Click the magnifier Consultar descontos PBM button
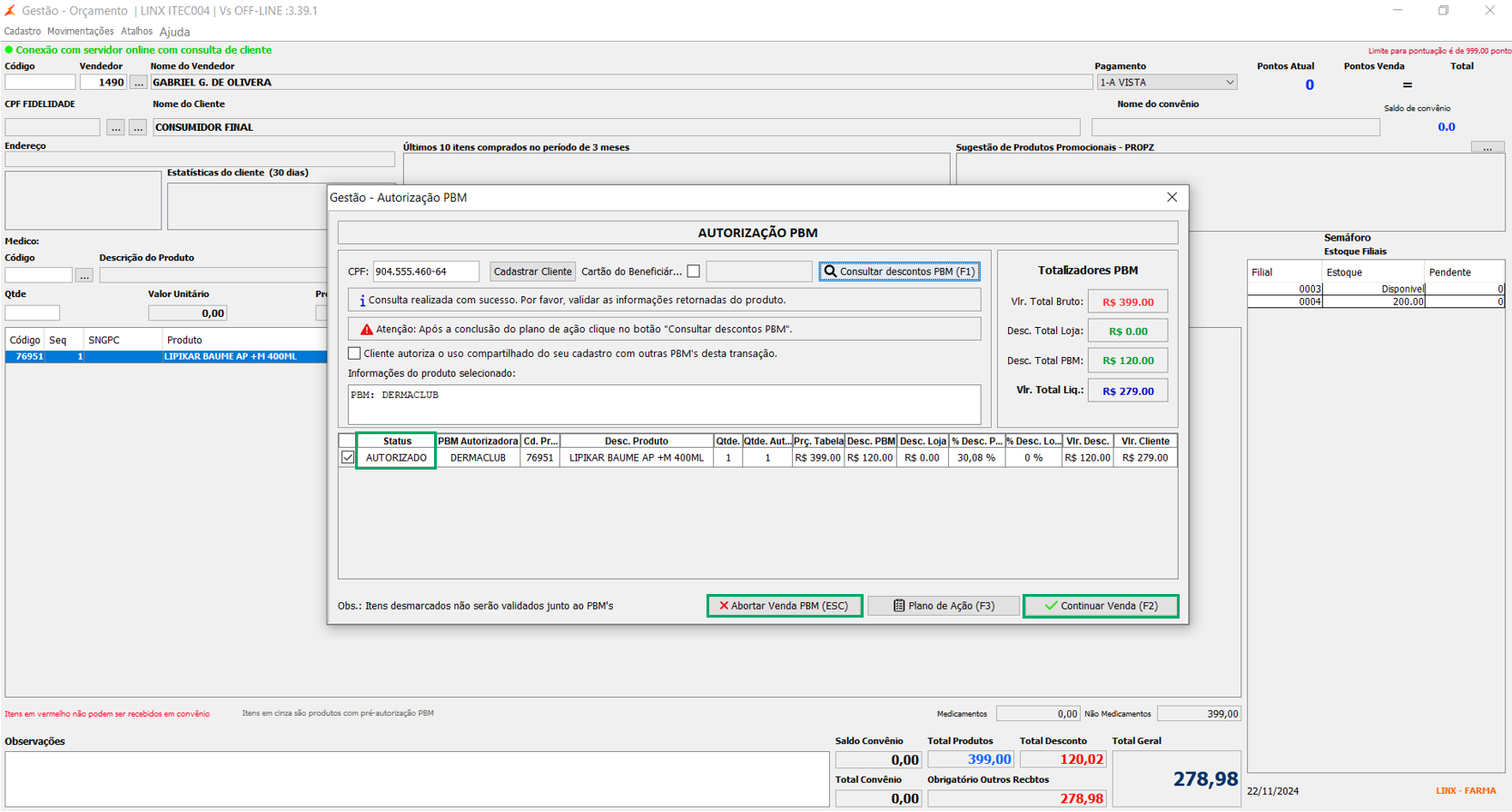1512x812 pixels. [899, 272]
